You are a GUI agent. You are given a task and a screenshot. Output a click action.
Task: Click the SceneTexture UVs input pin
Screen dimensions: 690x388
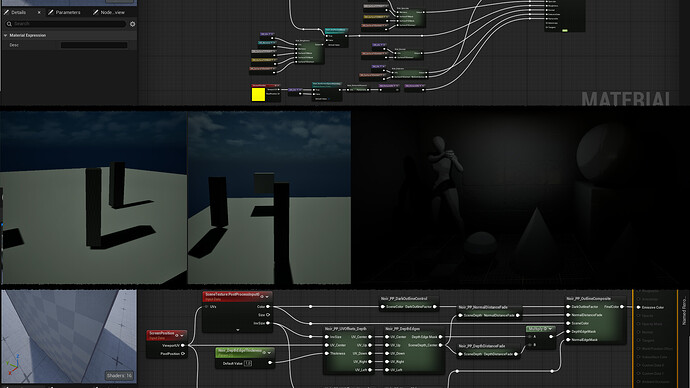point(207,307)
